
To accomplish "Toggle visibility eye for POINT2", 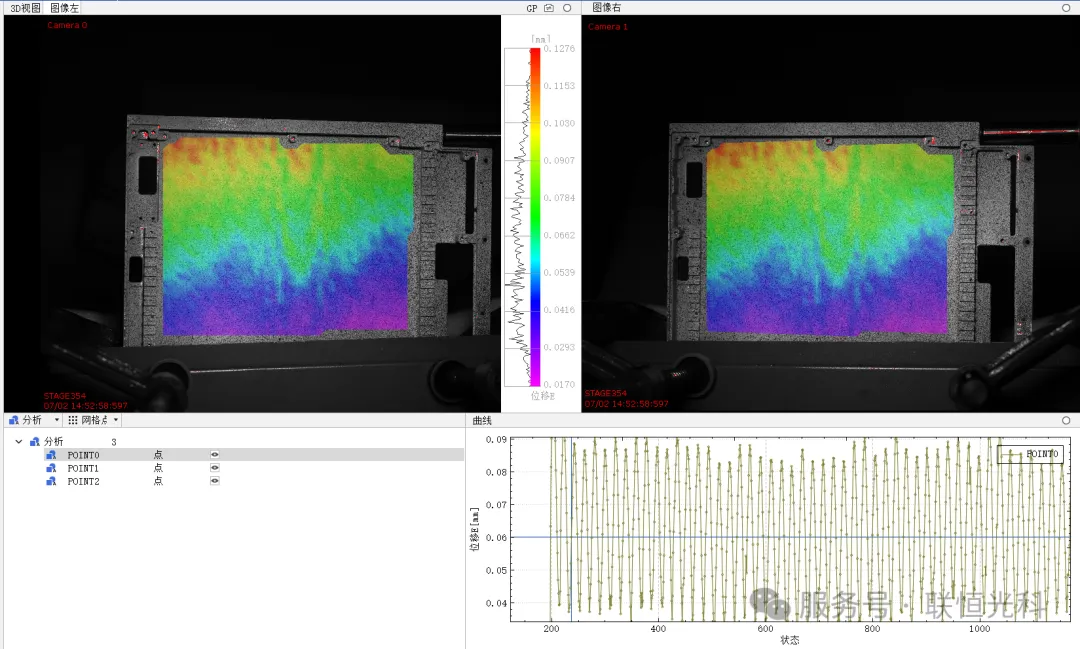I will click(x=214, y=481).
